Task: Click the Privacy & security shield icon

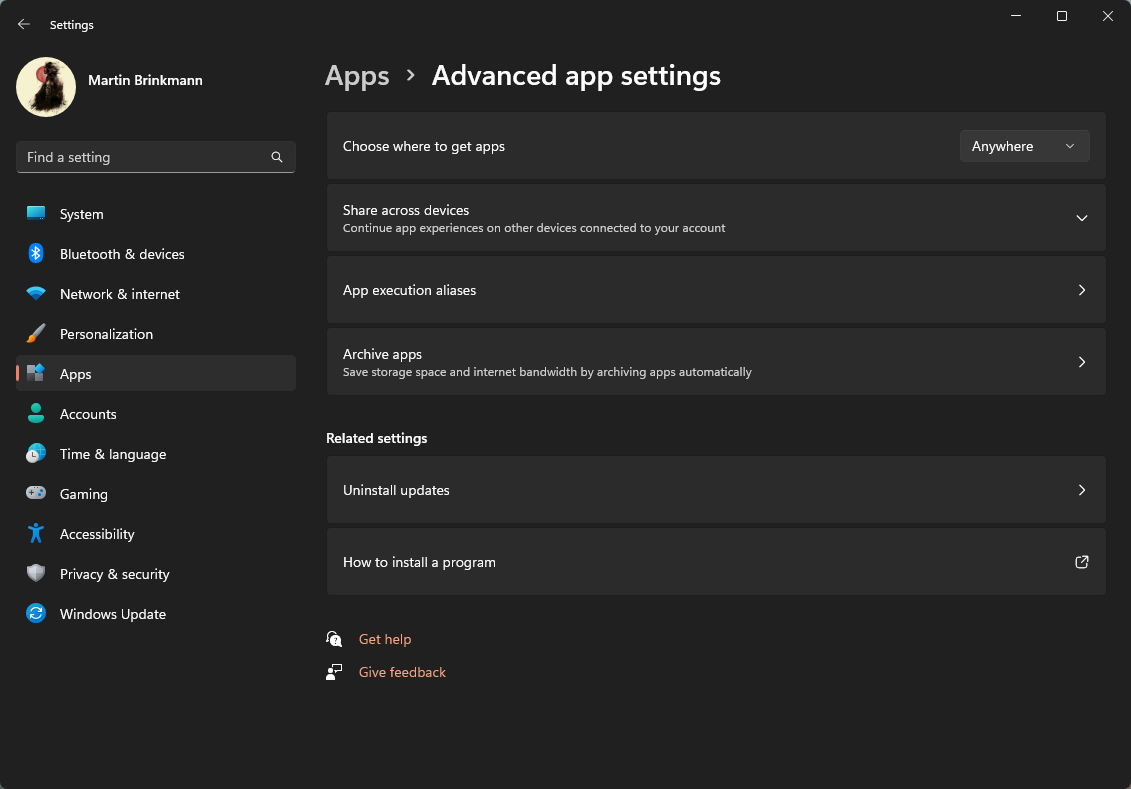Action: 36,573
